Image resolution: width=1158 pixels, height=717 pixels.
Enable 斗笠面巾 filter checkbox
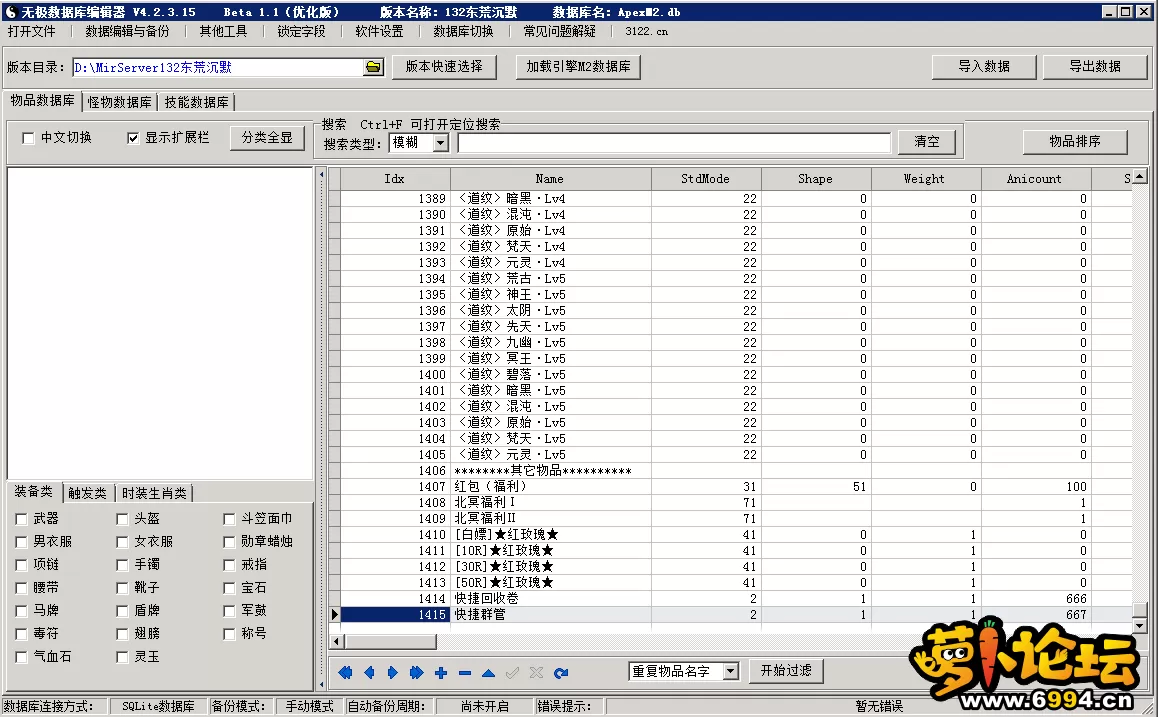(229, 519)
